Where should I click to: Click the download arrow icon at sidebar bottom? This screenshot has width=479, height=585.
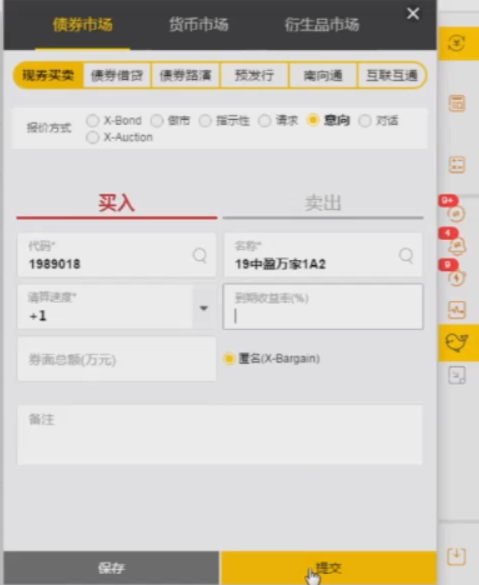click(457, 556)
